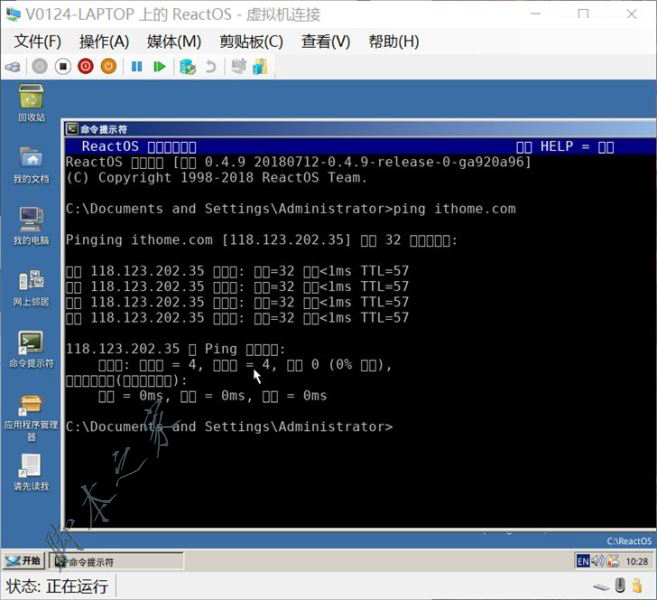Viewport: 657px width, 600px height.
Task: Click the EN language indicator in tray
Action: pos(583,561)
